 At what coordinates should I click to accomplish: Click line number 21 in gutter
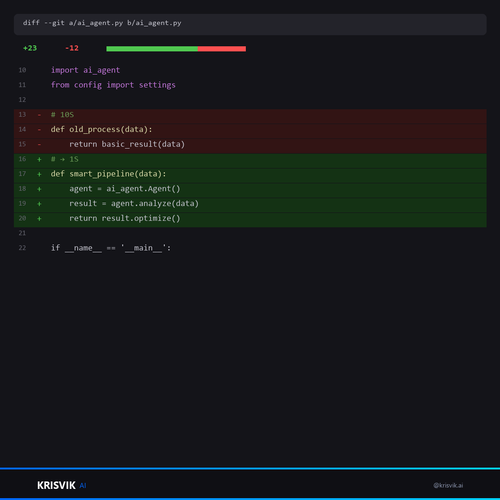click(22, 233)
